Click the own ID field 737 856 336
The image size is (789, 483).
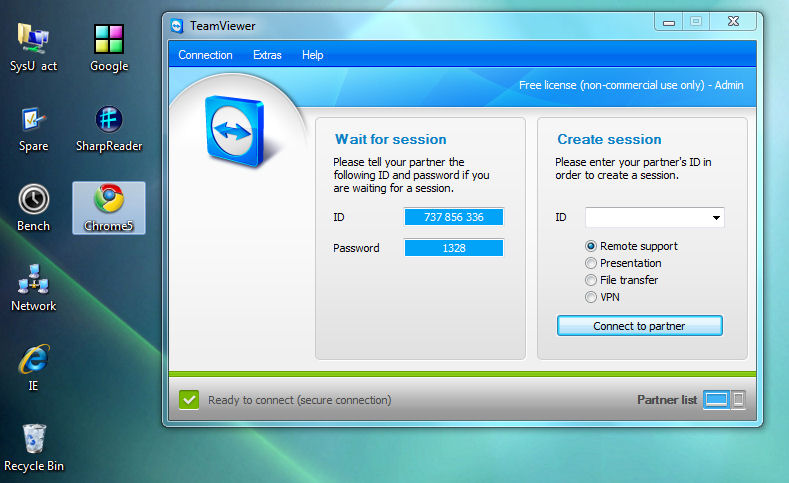point(453,217)
